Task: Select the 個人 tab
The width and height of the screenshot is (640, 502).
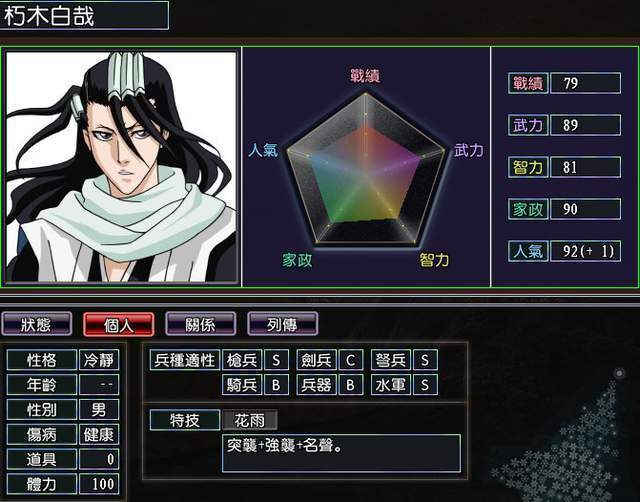Action: [x=118, y=324]
